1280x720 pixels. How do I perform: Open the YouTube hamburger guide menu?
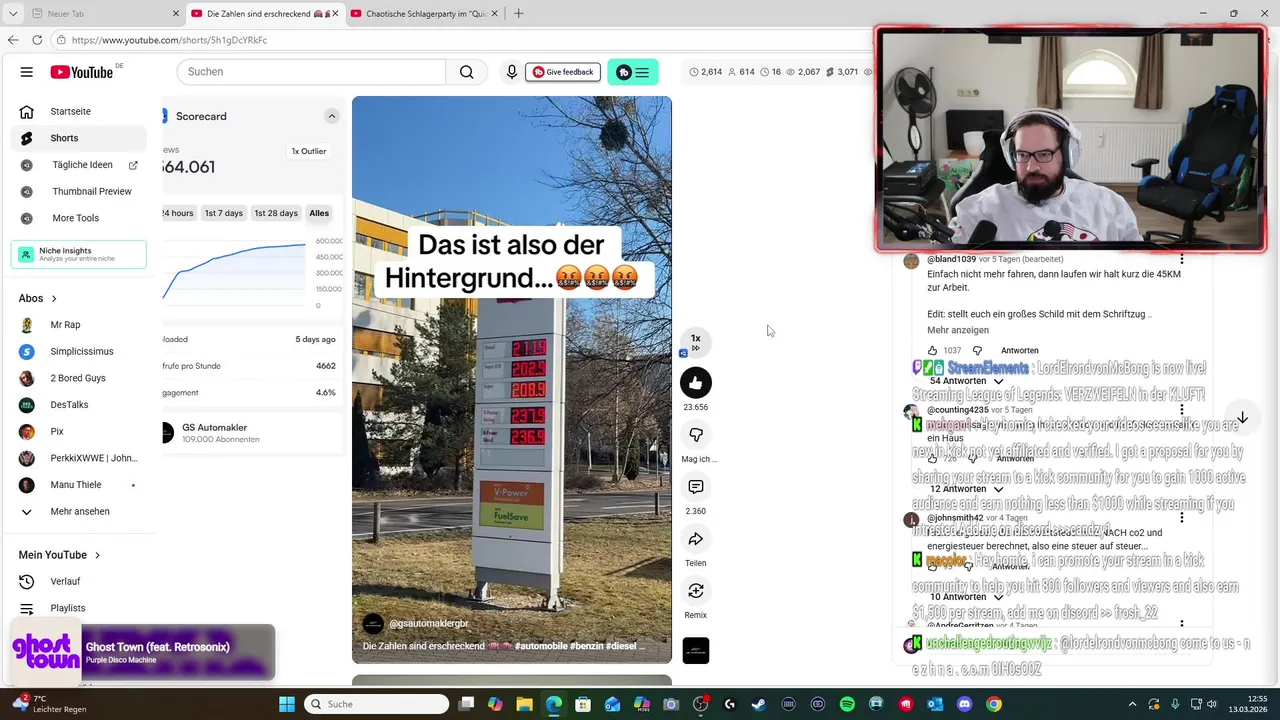point(27,72)
